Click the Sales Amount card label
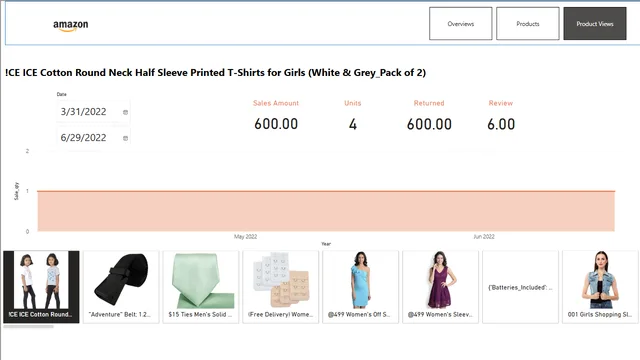 [x=276, y=103]
